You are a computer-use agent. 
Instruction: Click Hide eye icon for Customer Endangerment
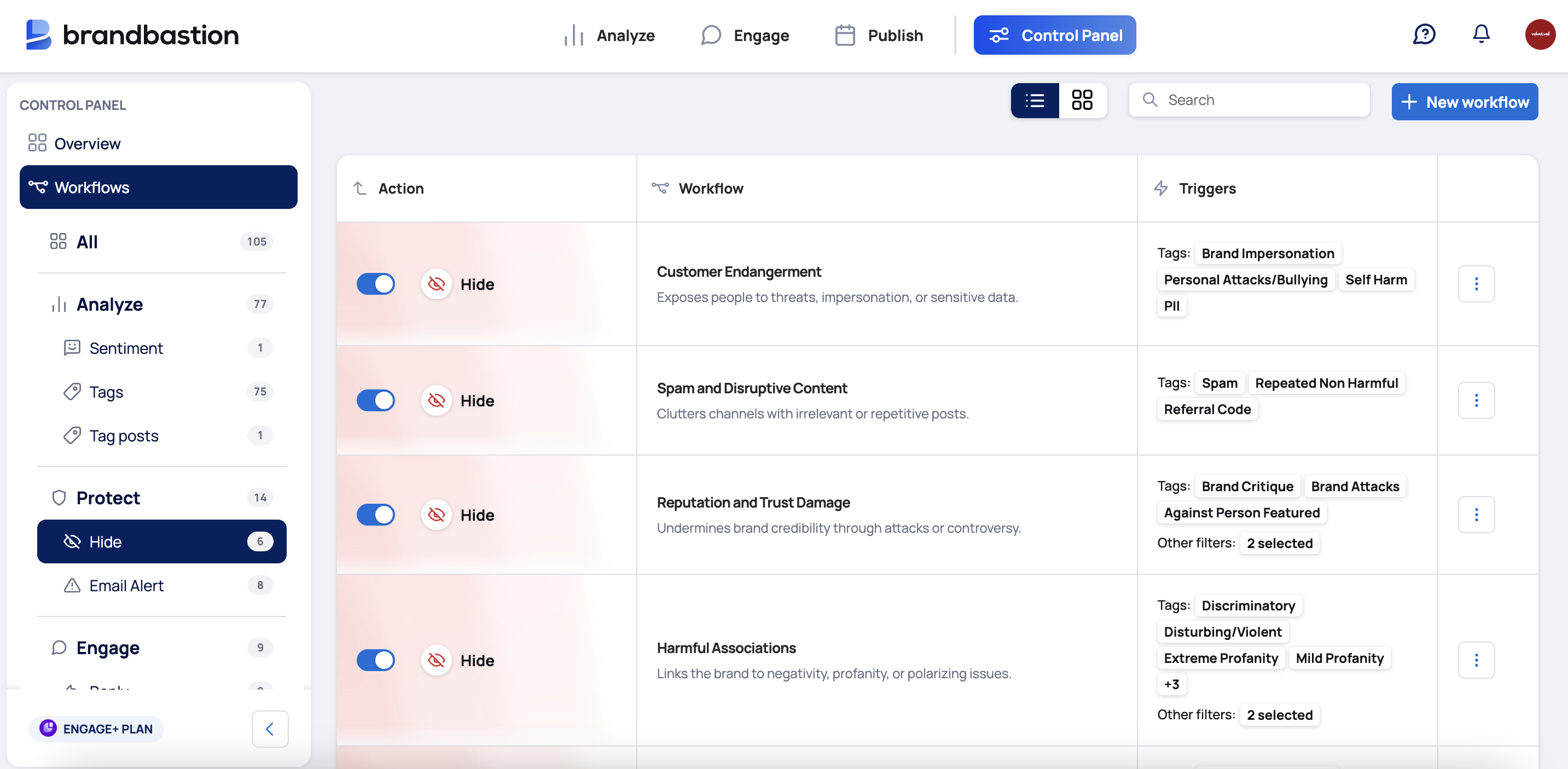click(x=437, y=284)
